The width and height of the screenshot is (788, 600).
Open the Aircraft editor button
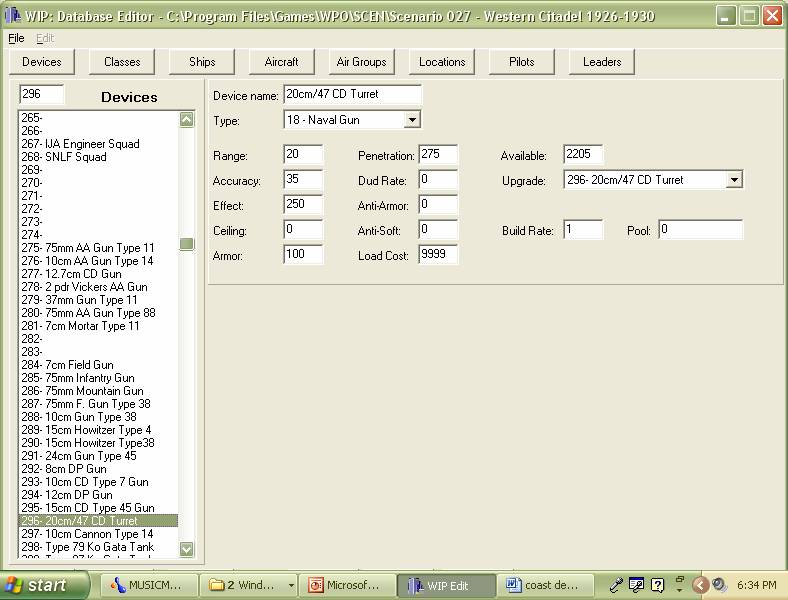(x=281, y=62)
